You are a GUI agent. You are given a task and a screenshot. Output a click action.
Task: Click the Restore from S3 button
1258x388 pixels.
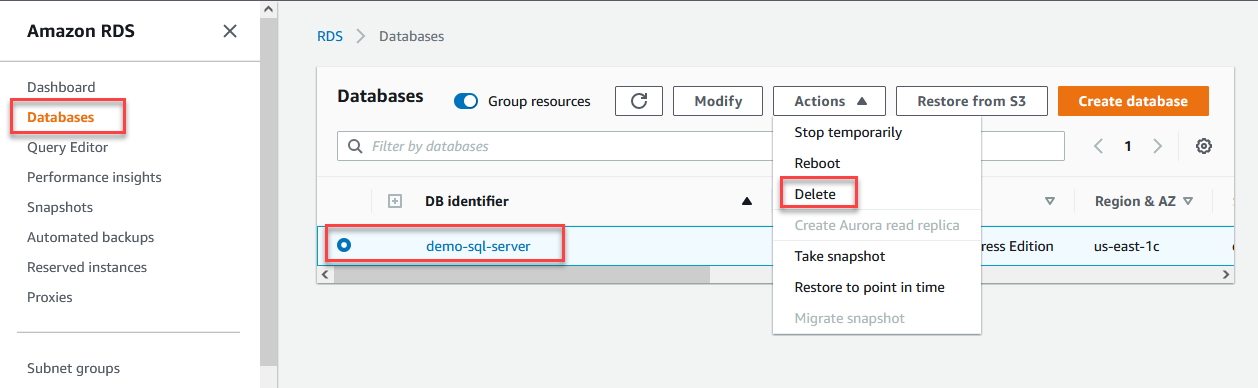[x=971, y=101]
